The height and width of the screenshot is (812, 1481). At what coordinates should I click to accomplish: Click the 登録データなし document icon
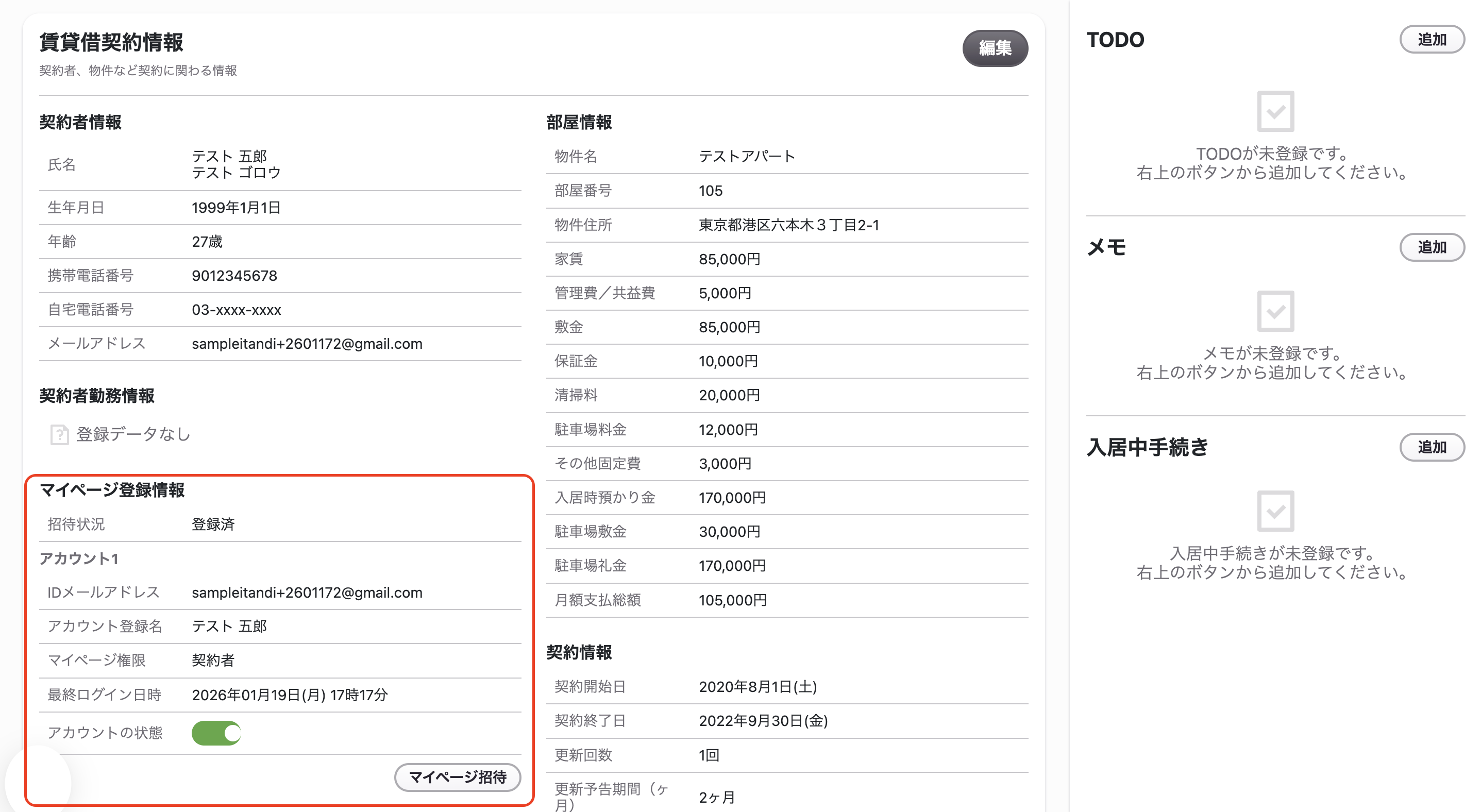59,434
